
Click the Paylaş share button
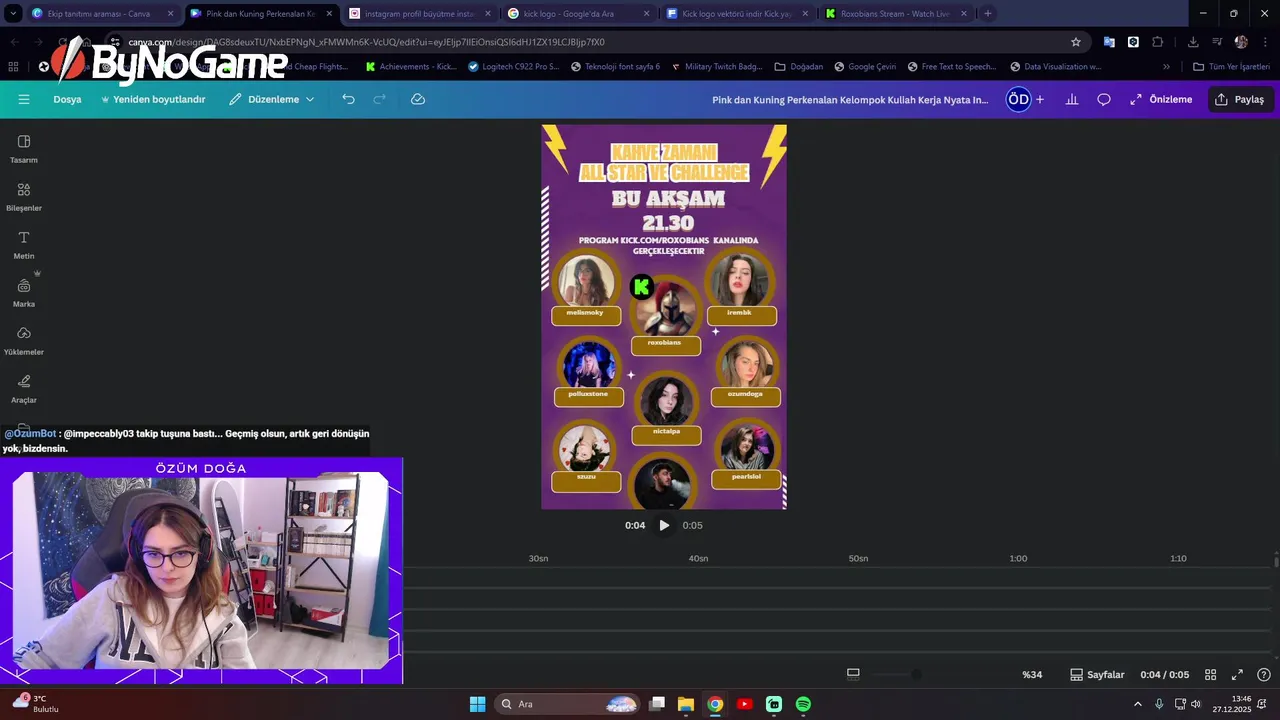click(1239, 99)
